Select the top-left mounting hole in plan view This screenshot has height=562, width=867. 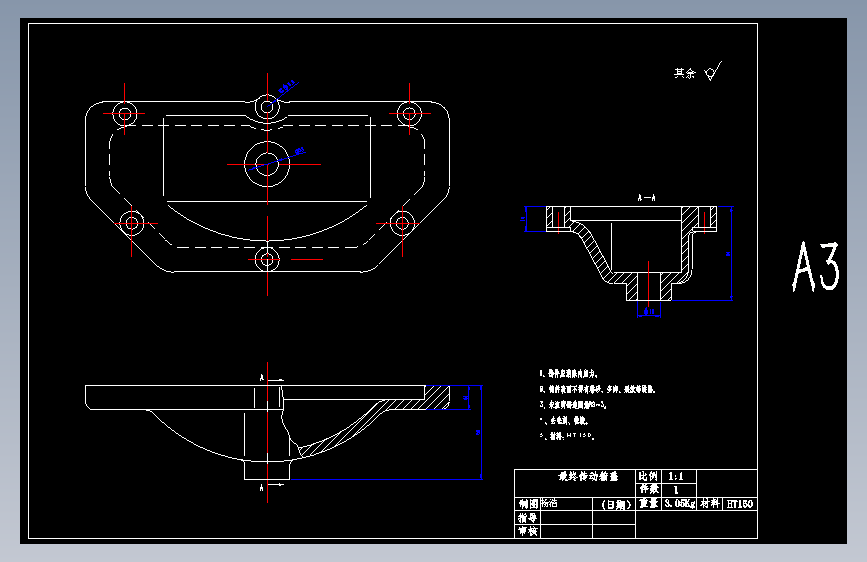(124, 114)
